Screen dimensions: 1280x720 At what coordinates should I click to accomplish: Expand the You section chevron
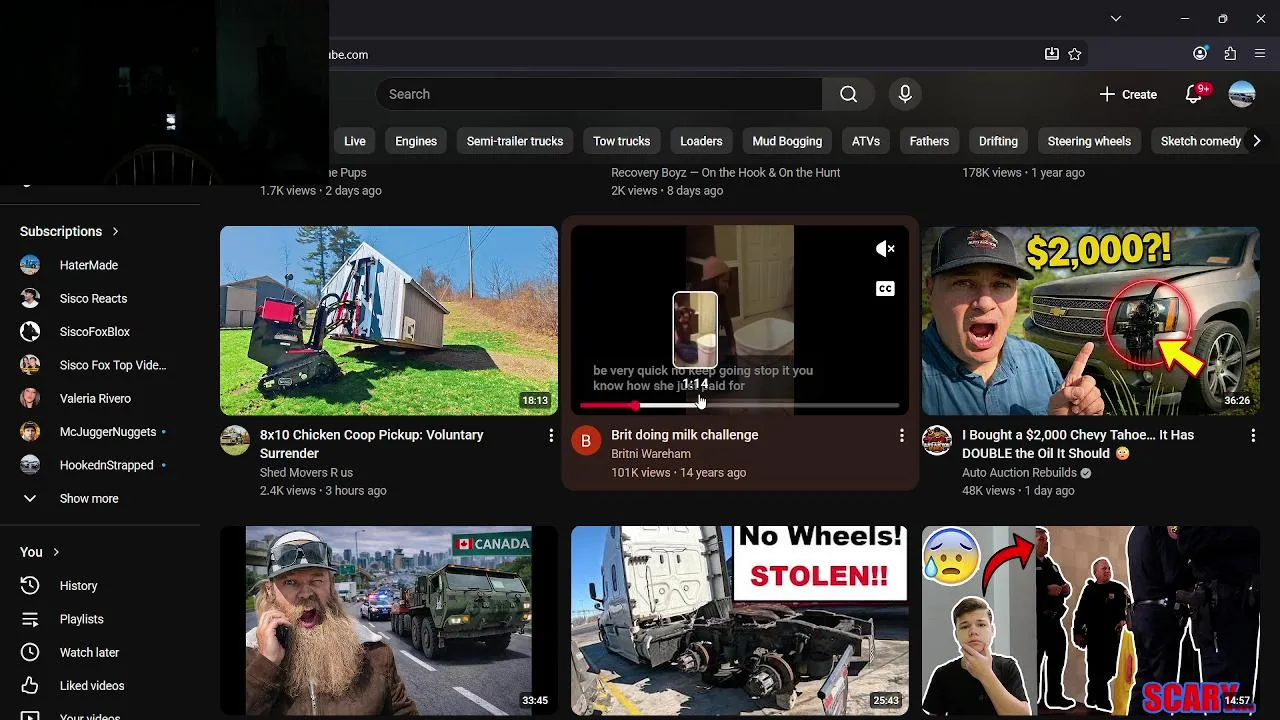coord(56,552)
